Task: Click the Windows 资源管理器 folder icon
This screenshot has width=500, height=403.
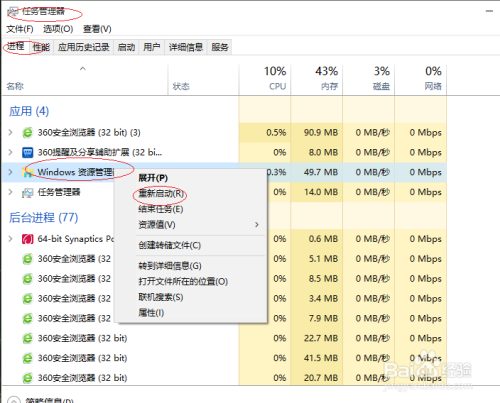Action: [x=27, y=172]
